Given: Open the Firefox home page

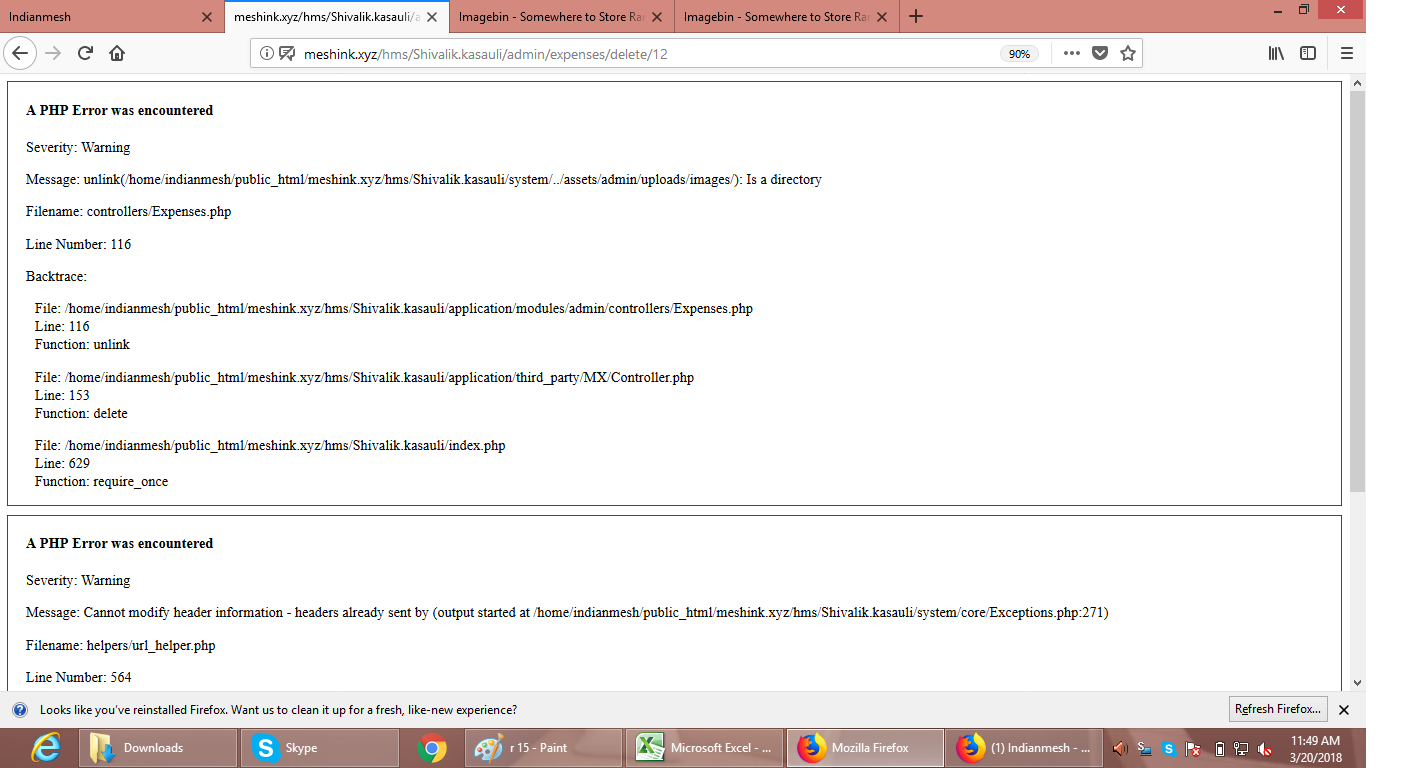Looking at the screenshot, I should click(x=117, y=53).
